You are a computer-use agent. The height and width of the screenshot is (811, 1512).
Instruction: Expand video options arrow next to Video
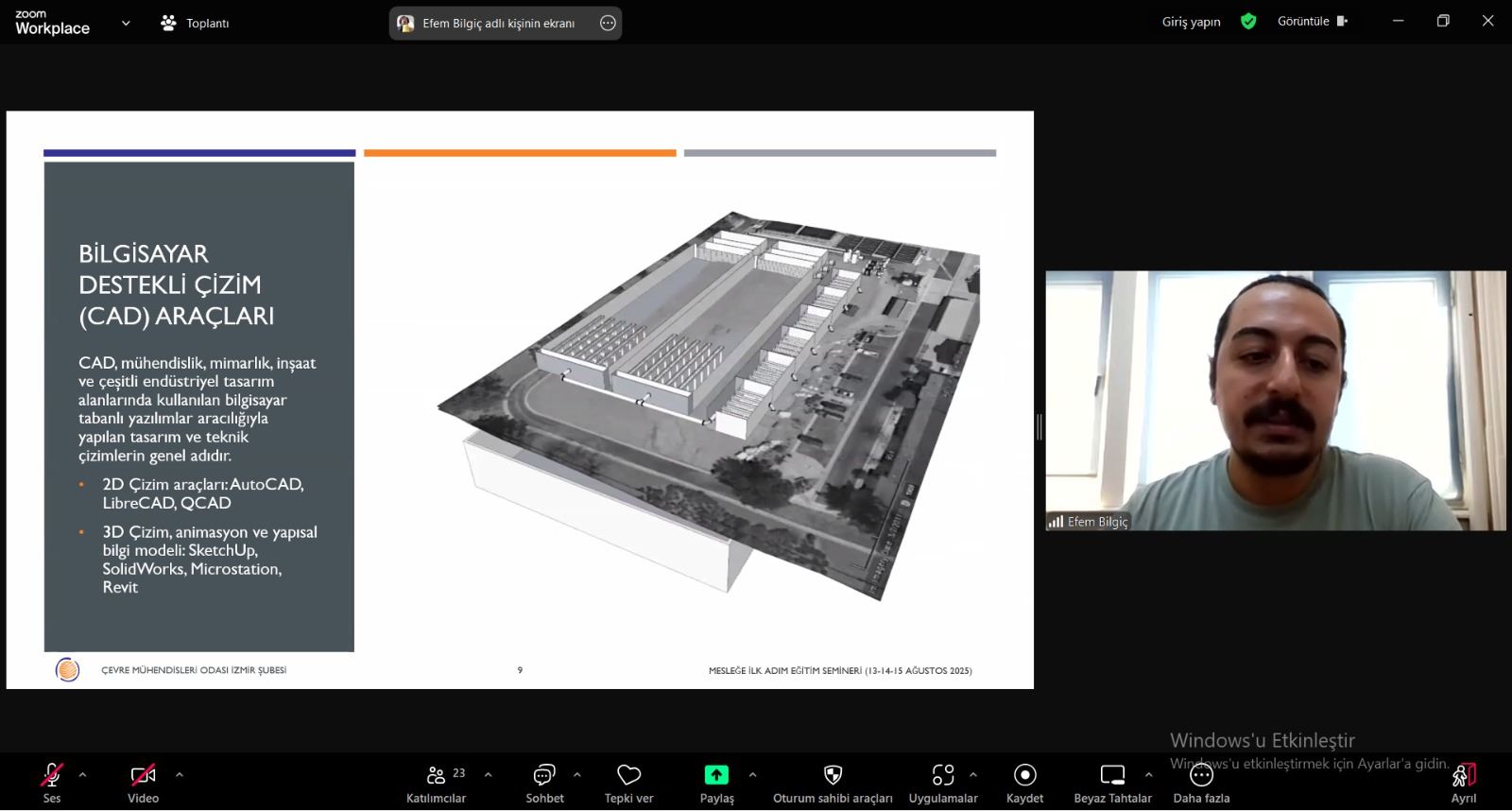pos(180,774)
